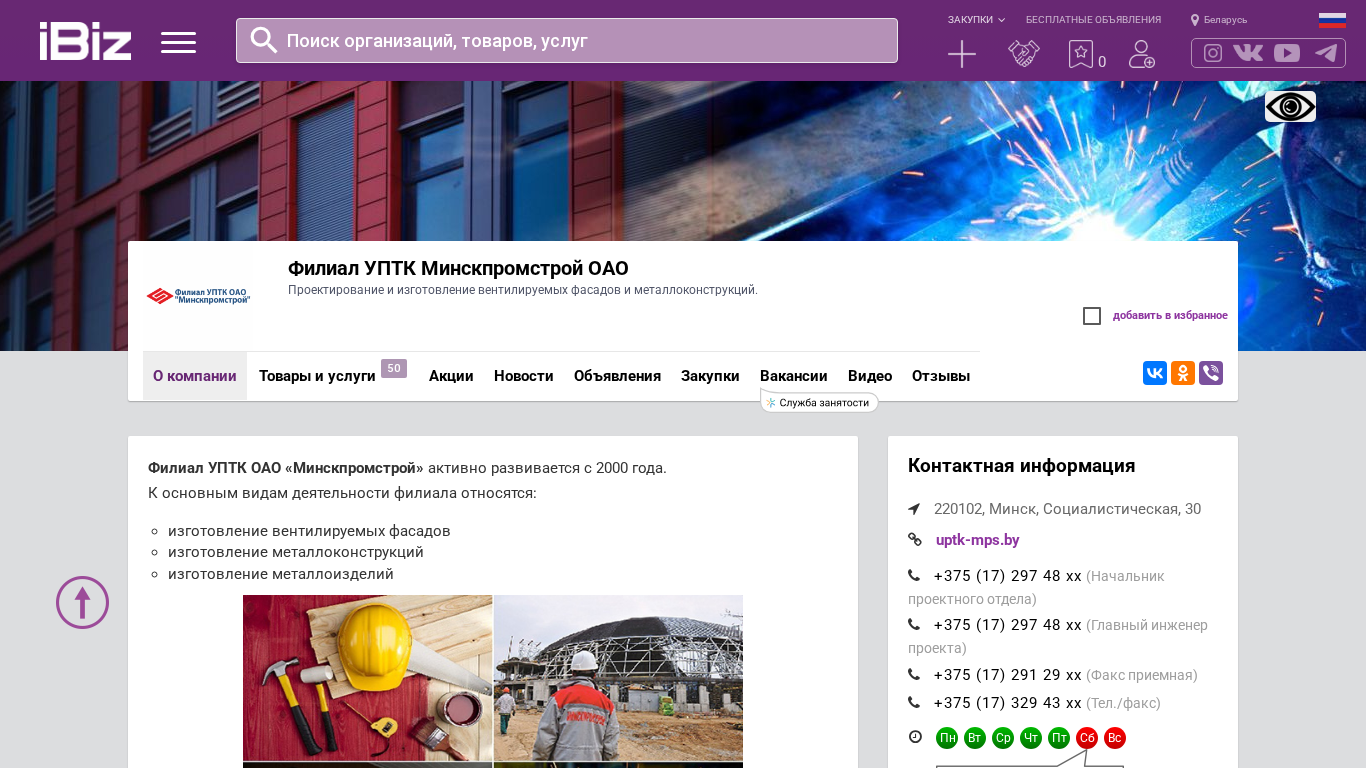
Task: Share via the Odnoklassniki icon
Action: (x=1183, y=373)
